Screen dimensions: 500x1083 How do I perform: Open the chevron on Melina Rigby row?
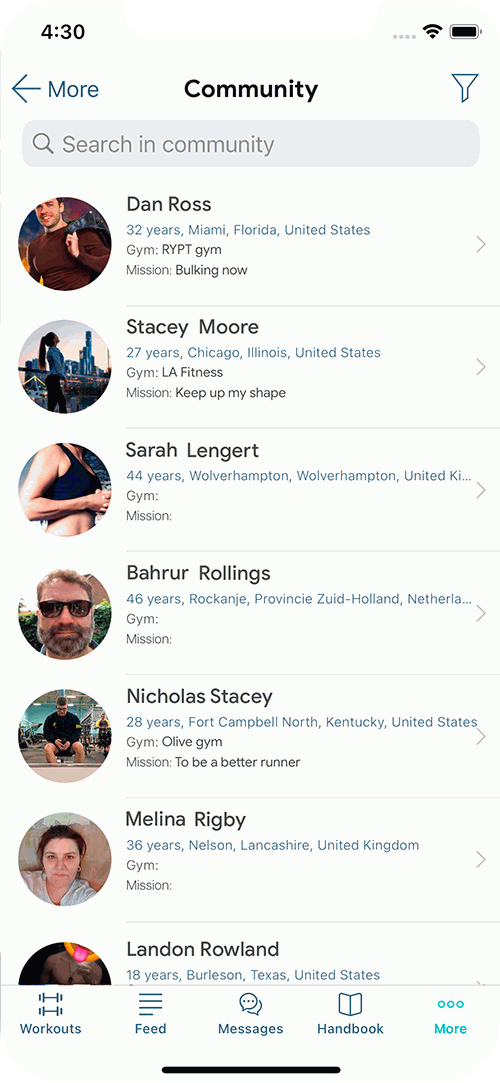pyautogui.click(x=481, y=859)
